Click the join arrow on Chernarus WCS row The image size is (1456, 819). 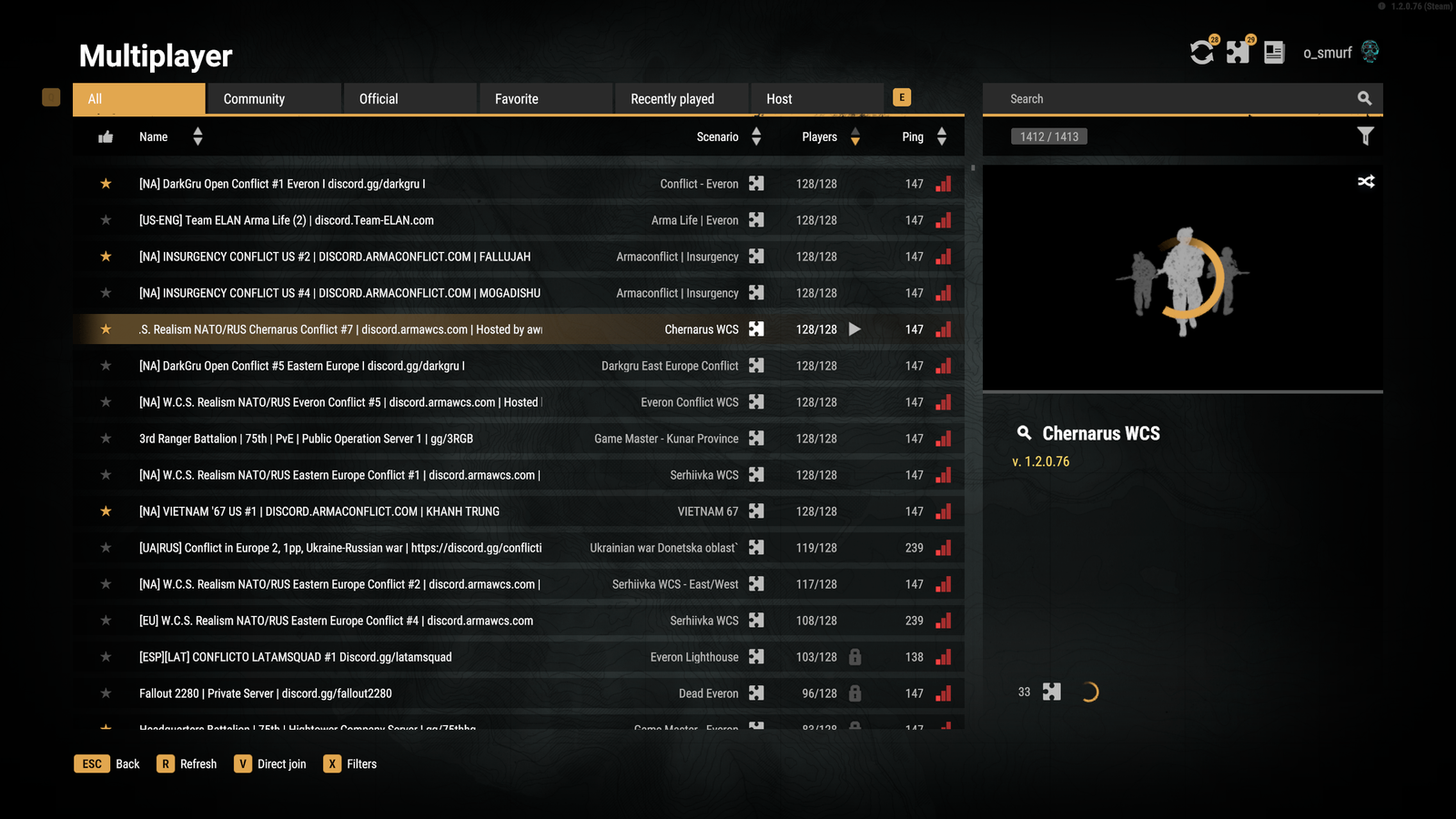pyautogui.click(x=854, y=329)
